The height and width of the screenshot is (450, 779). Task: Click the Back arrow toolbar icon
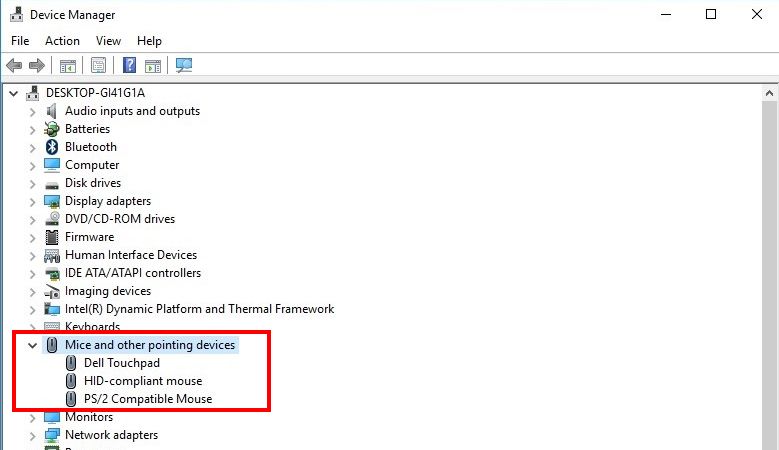(x=14, y=65)
